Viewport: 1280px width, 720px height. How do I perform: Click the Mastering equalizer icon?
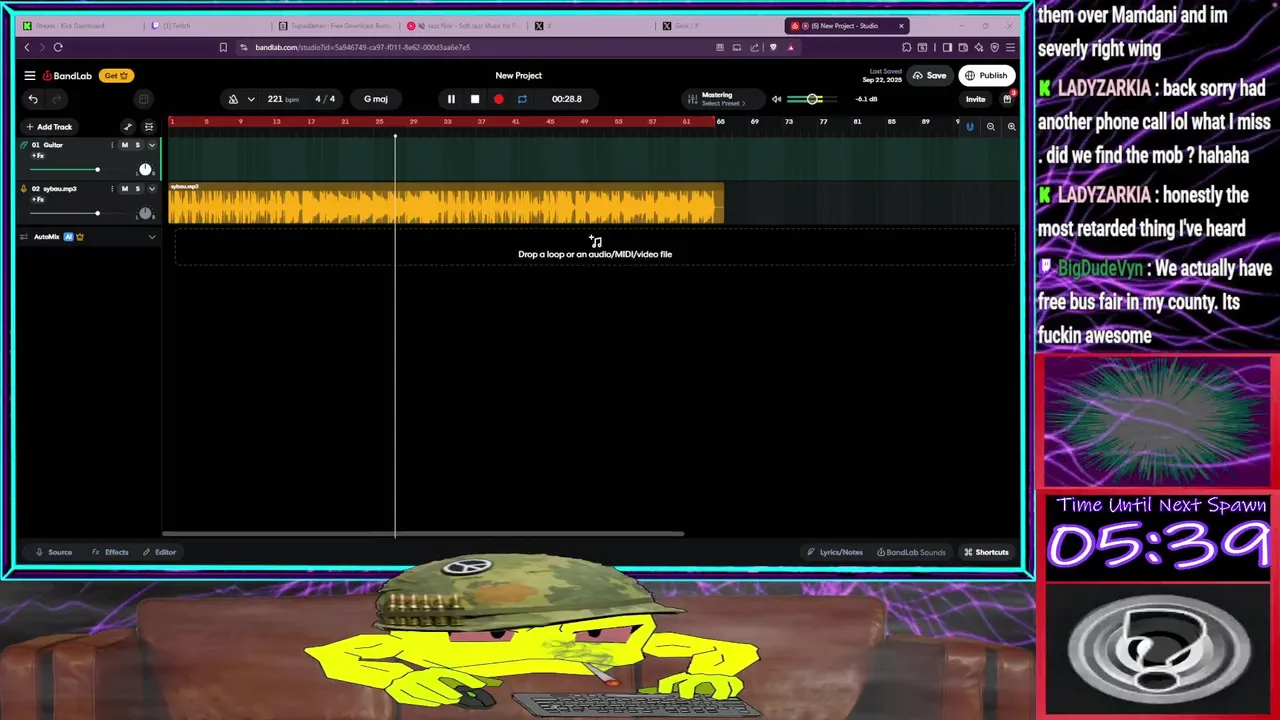(692, 99)
